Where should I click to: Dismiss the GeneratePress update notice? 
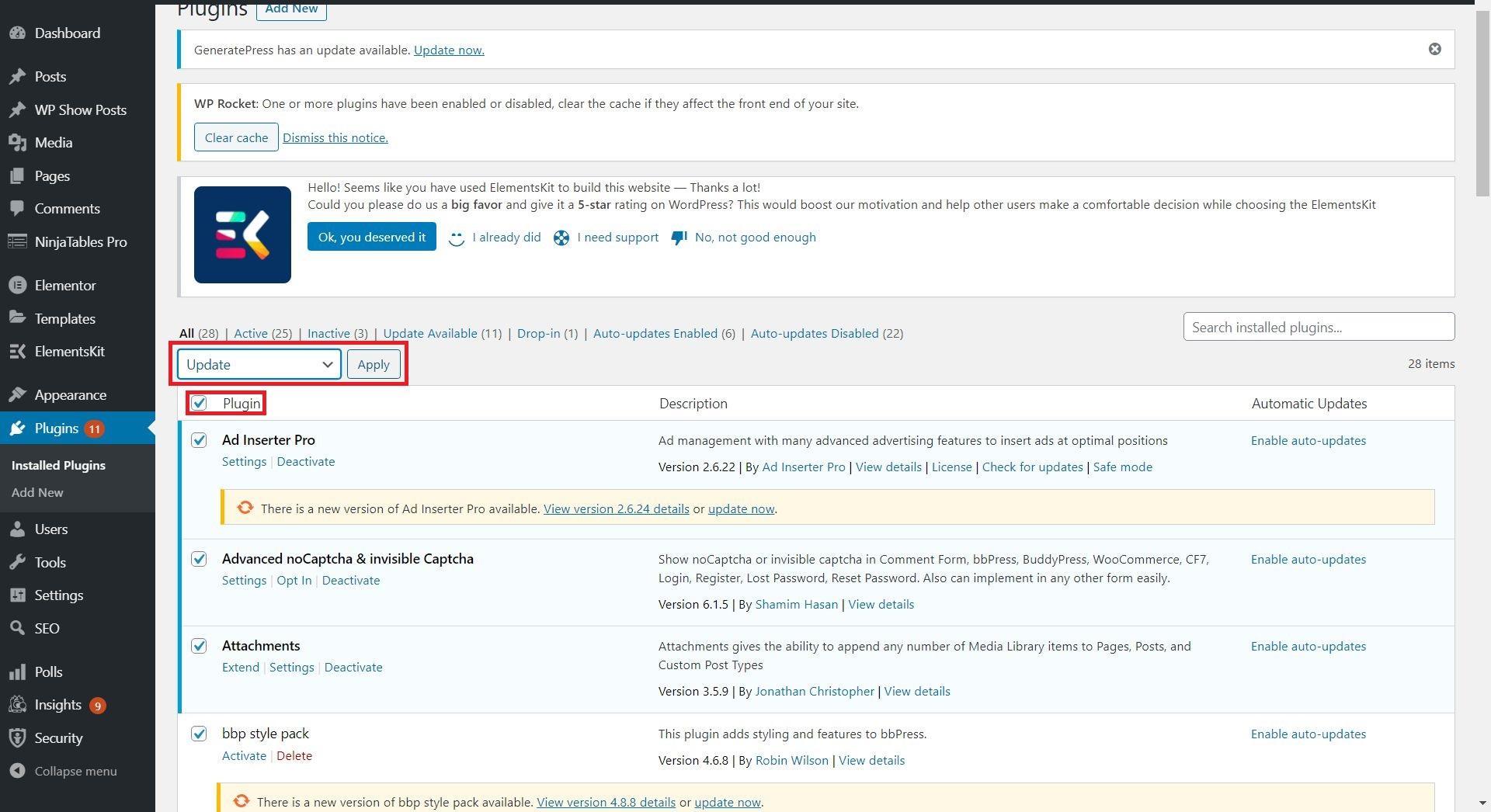tap(1435, 49)
